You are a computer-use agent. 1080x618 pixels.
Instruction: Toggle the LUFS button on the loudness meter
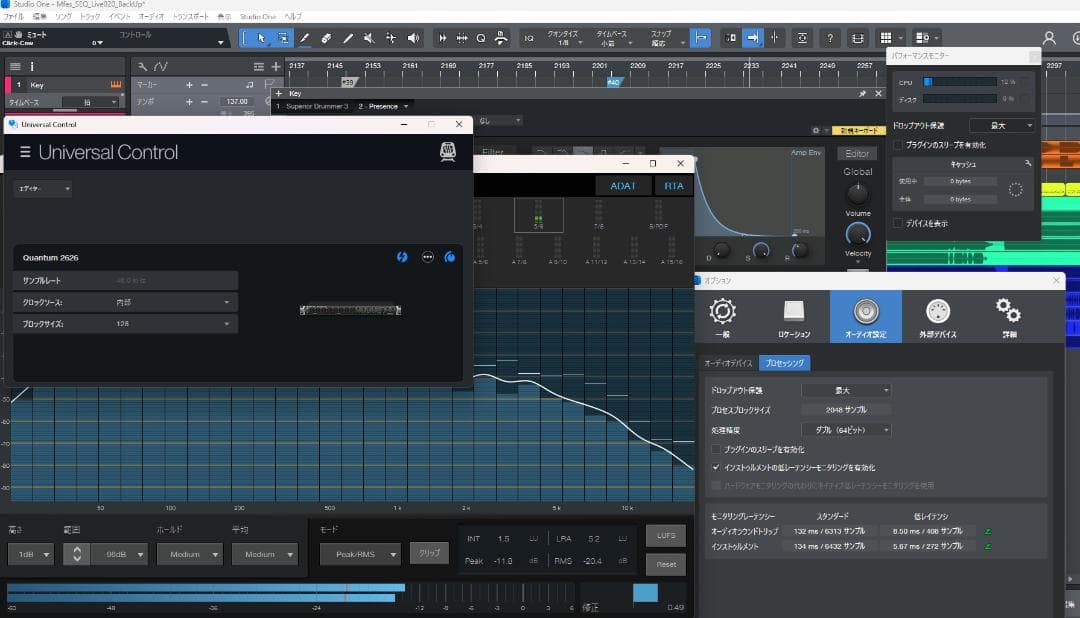[665, 535]
